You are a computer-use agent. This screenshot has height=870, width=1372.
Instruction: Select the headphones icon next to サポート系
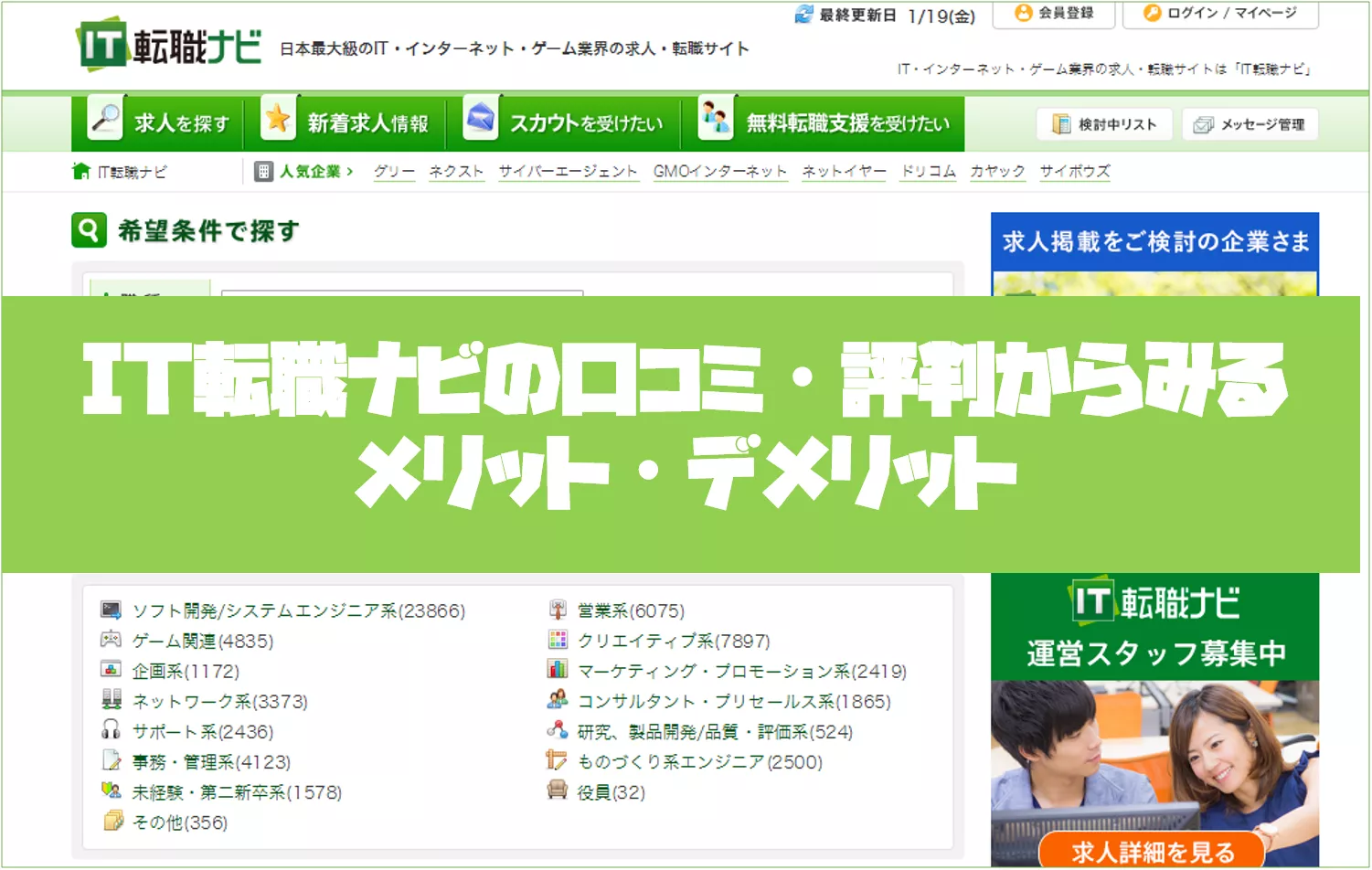(x=111, y=731)
